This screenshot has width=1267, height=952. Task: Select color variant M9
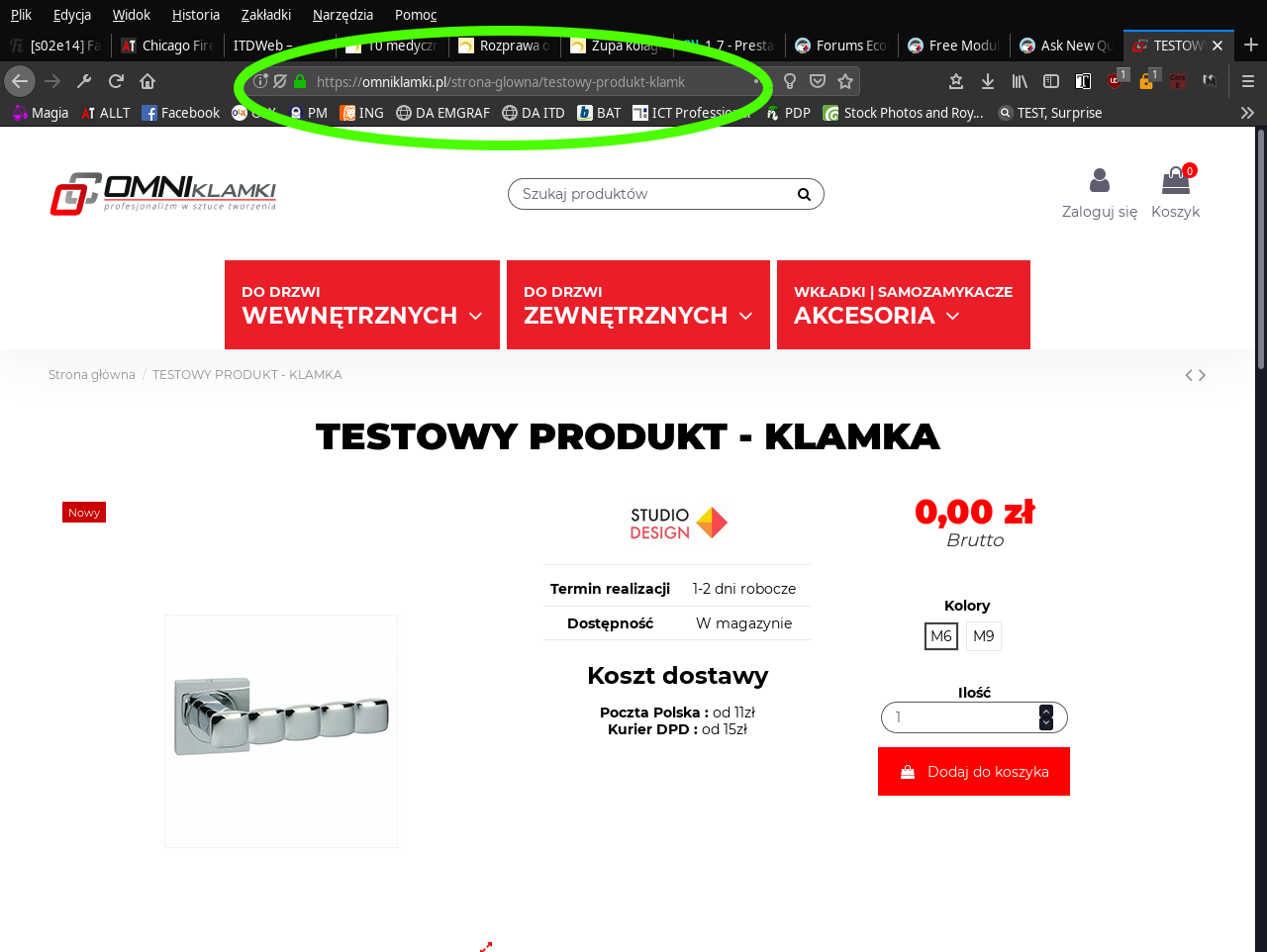(984, 636)
